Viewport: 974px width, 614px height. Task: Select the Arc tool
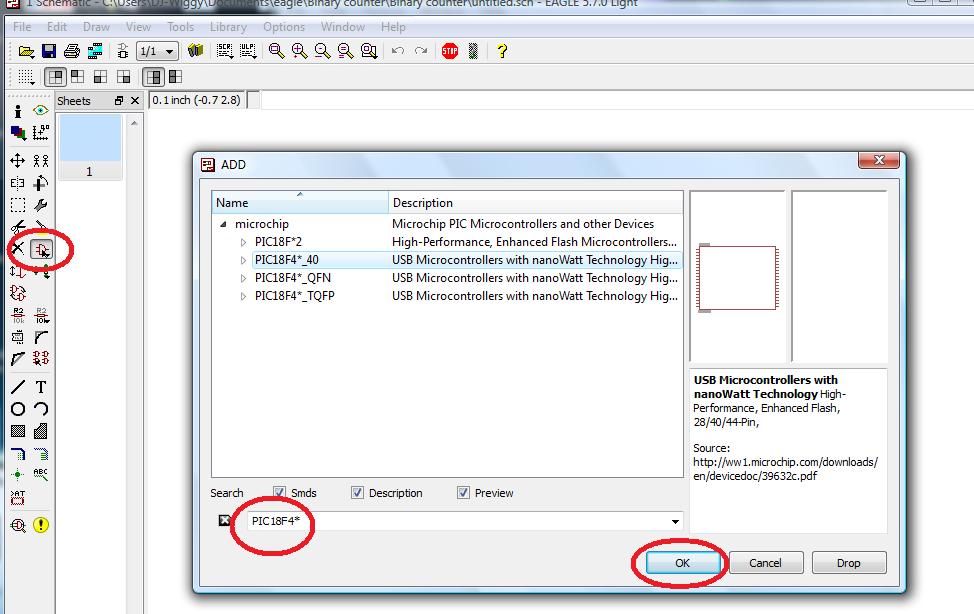click(x=41, y=409)
